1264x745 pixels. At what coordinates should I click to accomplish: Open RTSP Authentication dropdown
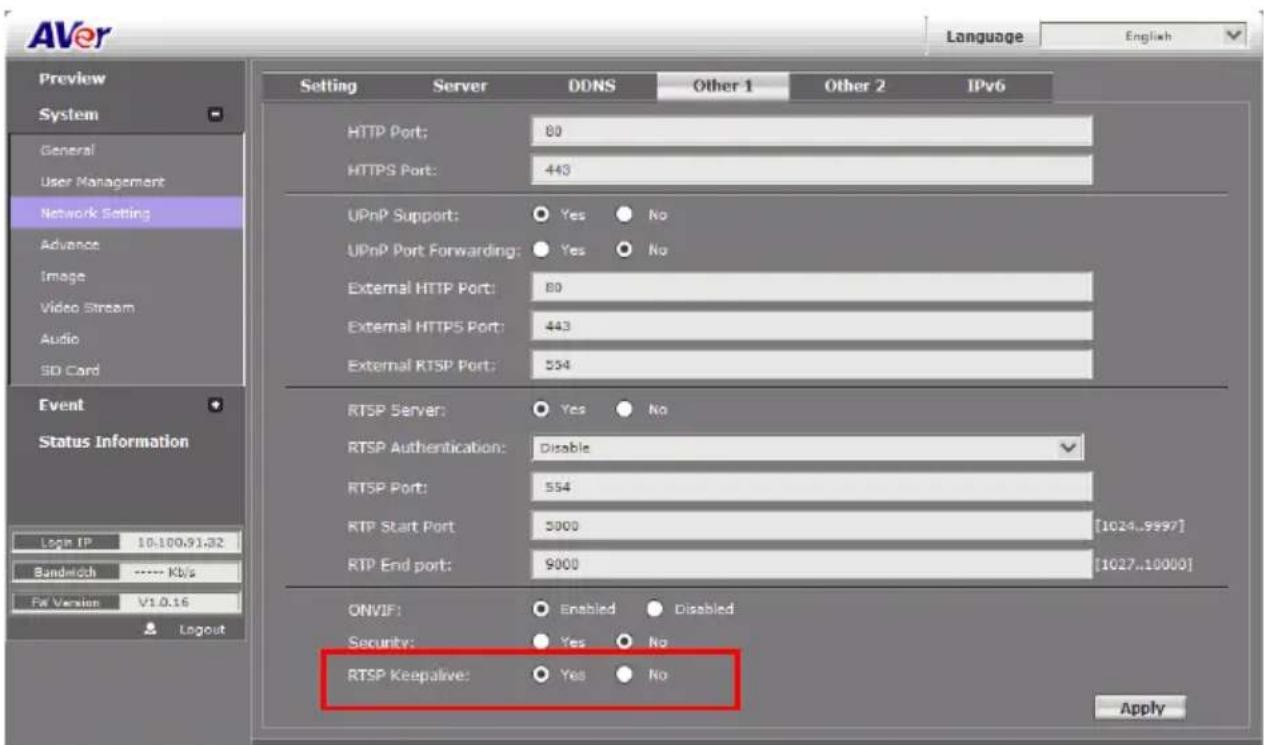coord(808,448)
